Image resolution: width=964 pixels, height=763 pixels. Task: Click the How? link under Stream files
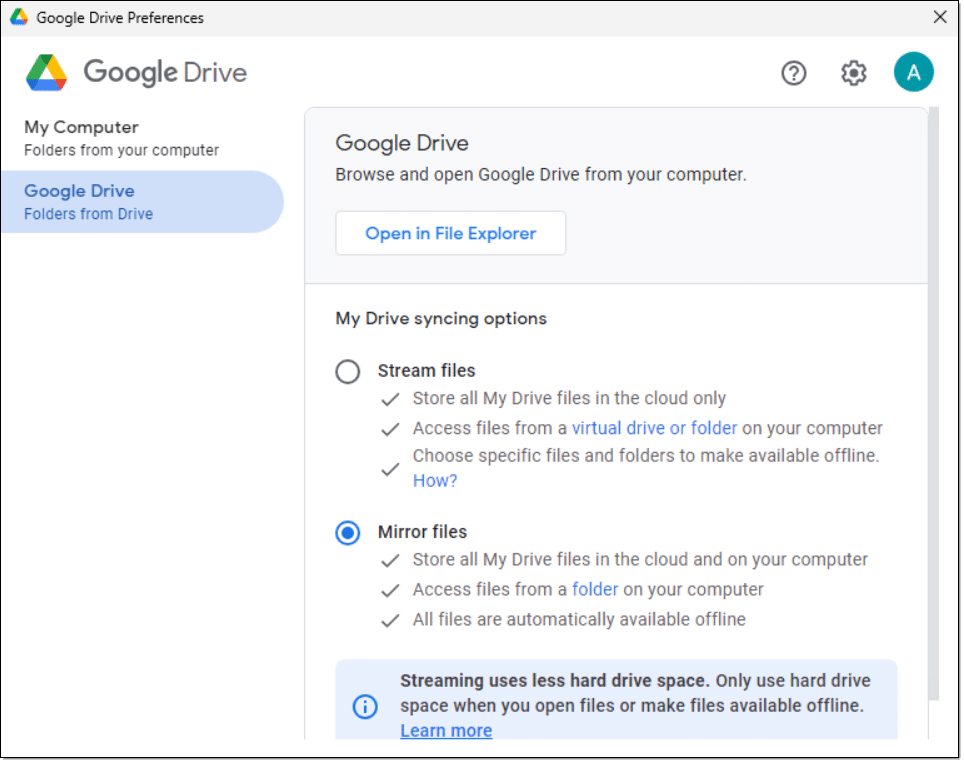coord(435,481)
